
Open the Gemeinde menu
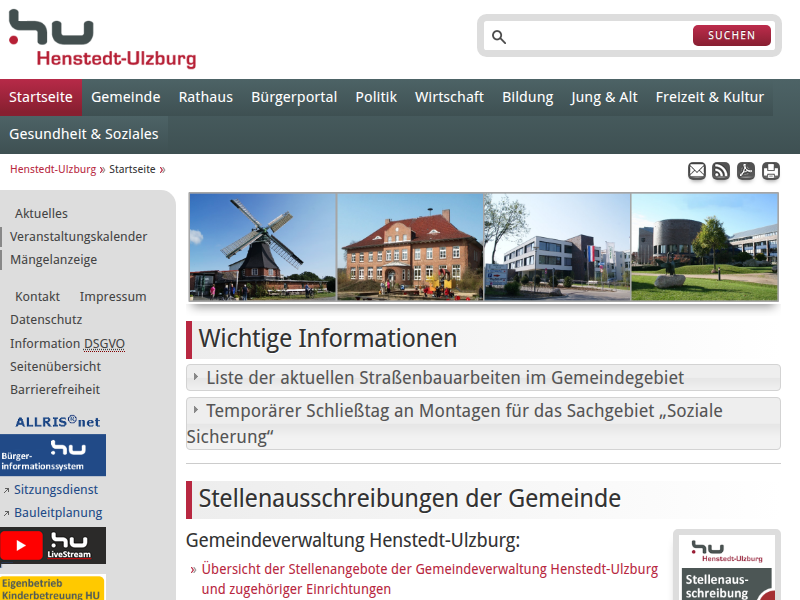click(x=126, y=97)
